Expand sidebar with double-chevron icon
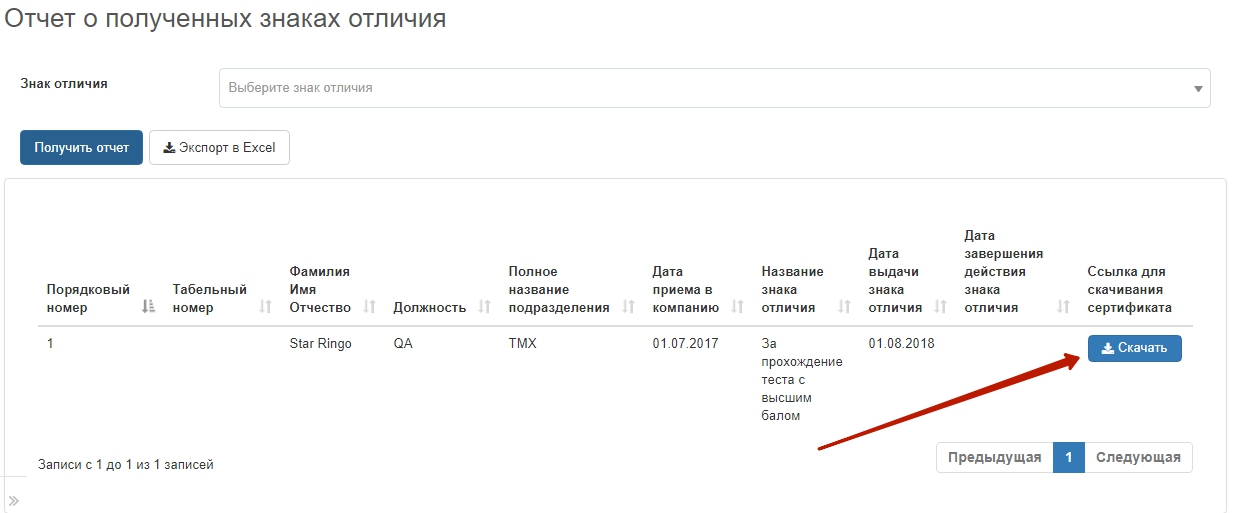 (13, 499)
